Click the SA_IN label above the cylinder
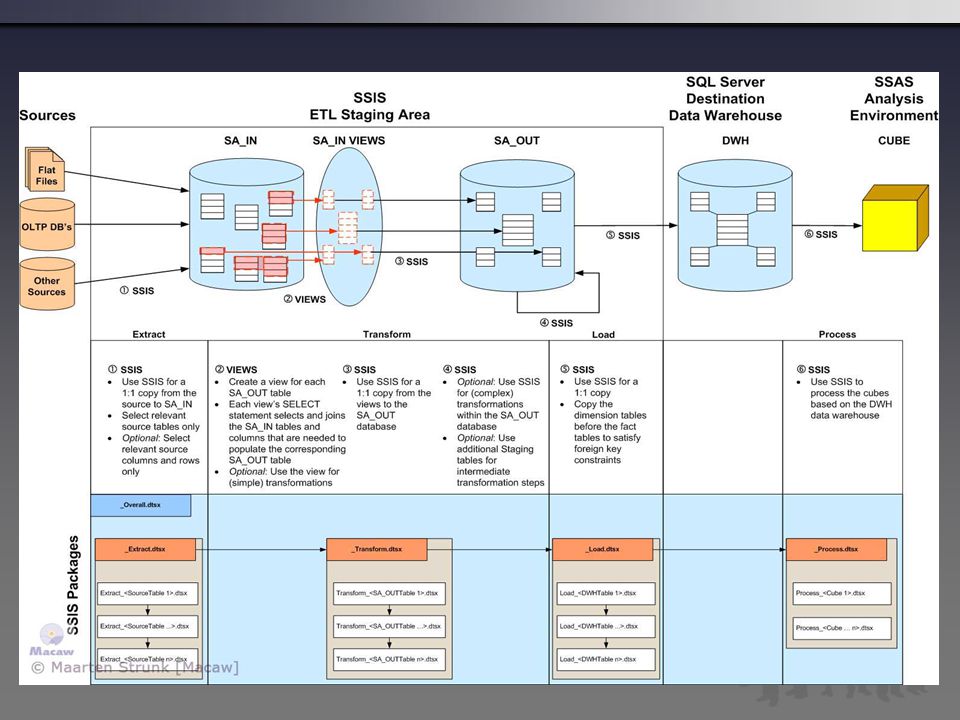The height and width of the screenshot is (720, 960). [241, 141]
